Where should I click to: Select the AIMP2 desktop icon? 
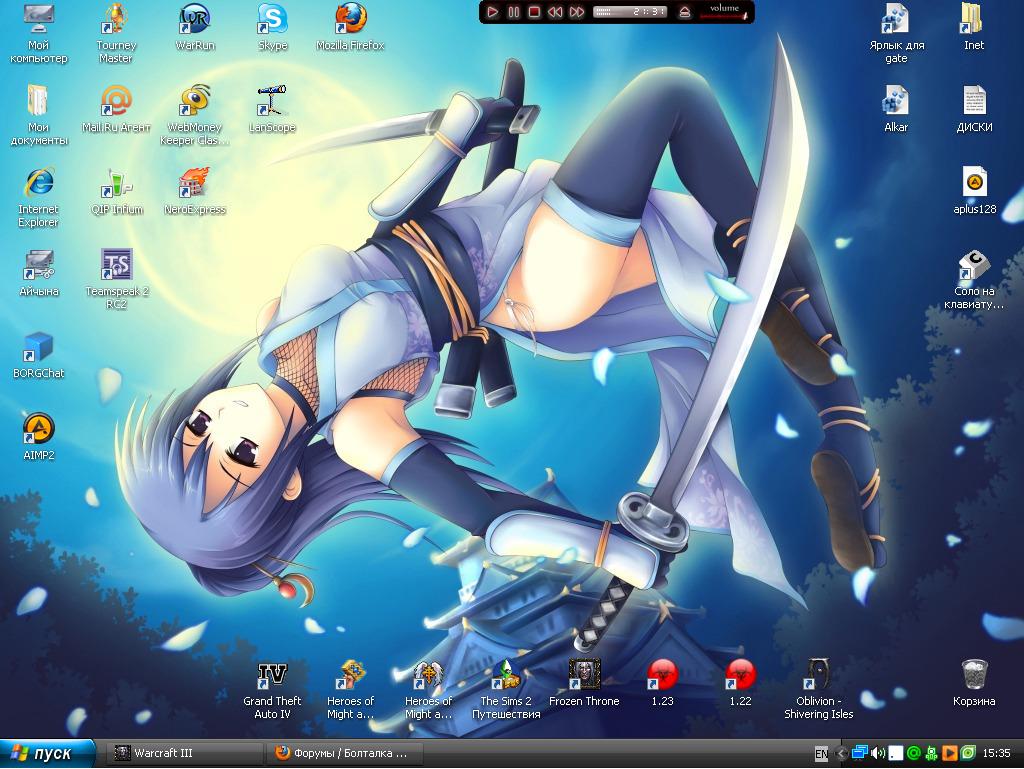(38, 429)
